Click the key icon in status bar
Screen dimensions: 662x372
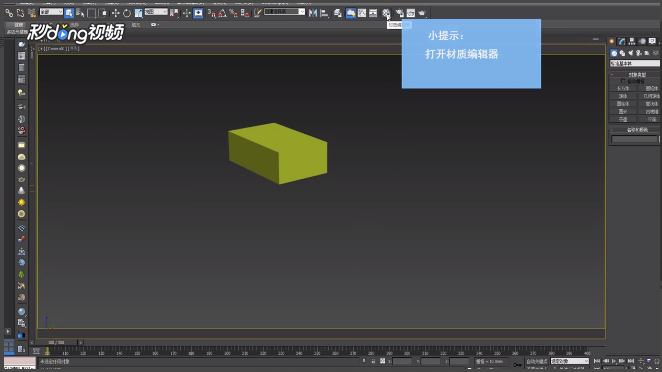click(x=518, y=364)
